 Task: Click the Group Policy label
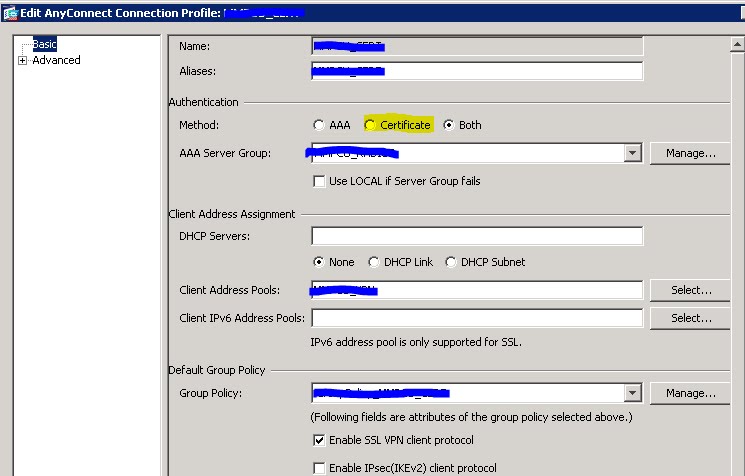point(210,393)
